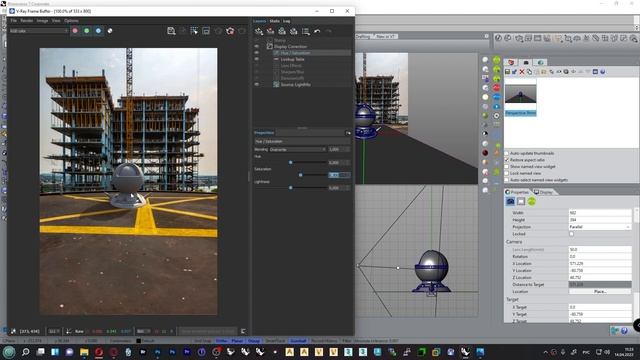The image size is (640, 360).
Task: Toggle Ortho in Rhino status bar
Action: (222, 340)
